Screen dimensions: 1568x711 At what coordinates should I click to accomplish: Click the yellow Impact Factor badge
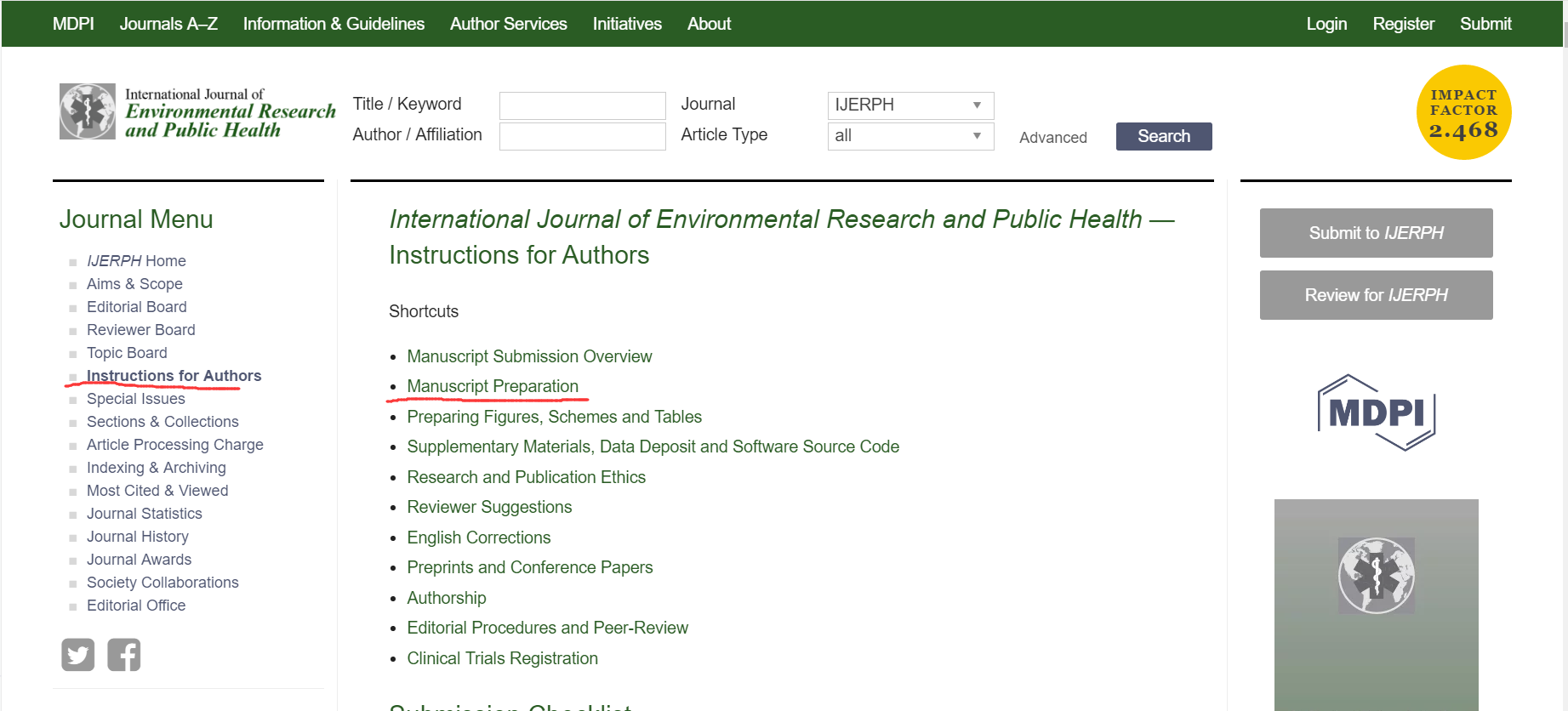coord(1463,112)
